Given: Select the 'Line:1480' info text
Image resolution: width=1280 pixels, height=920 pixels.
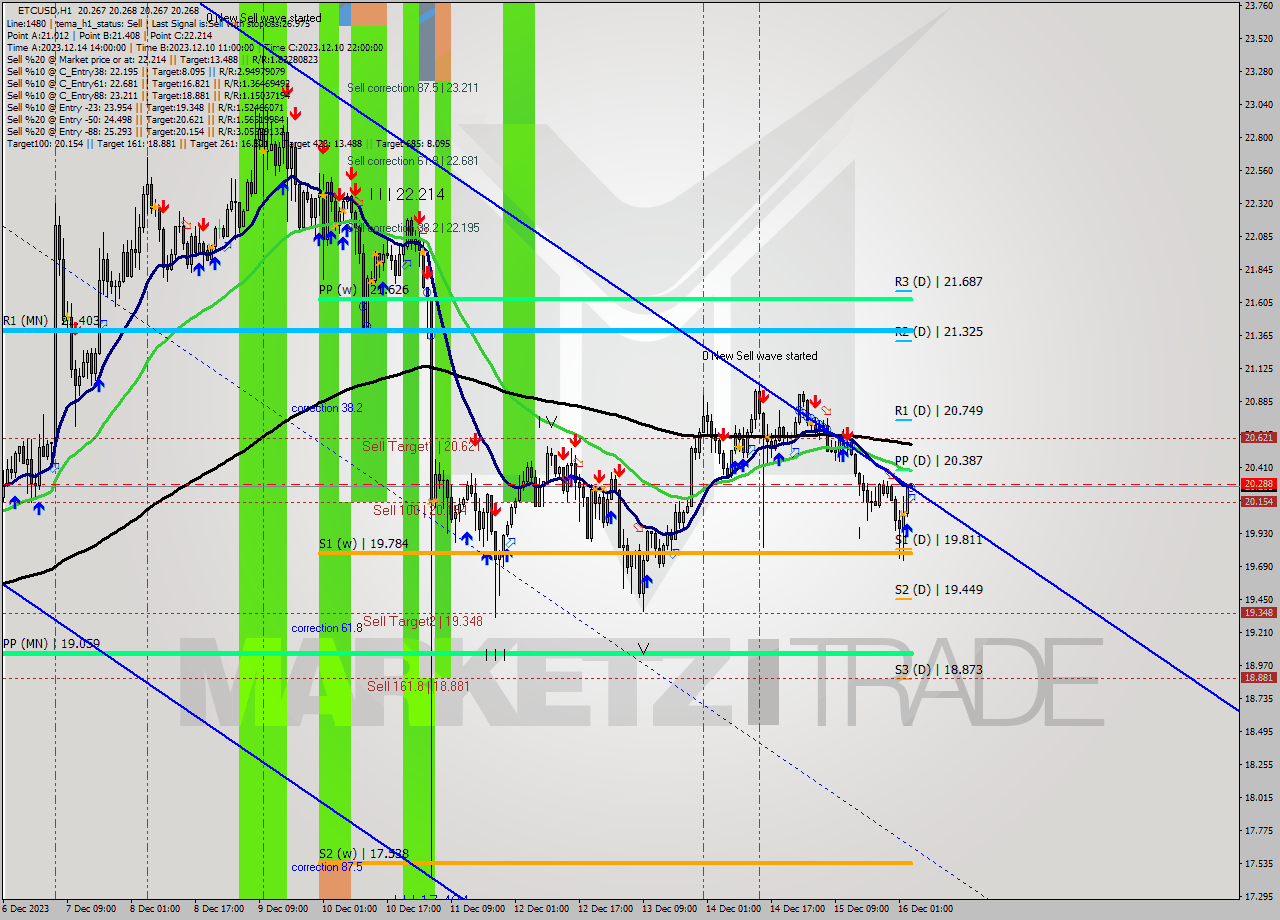Looking at the screenshot, I should point(26,23).
